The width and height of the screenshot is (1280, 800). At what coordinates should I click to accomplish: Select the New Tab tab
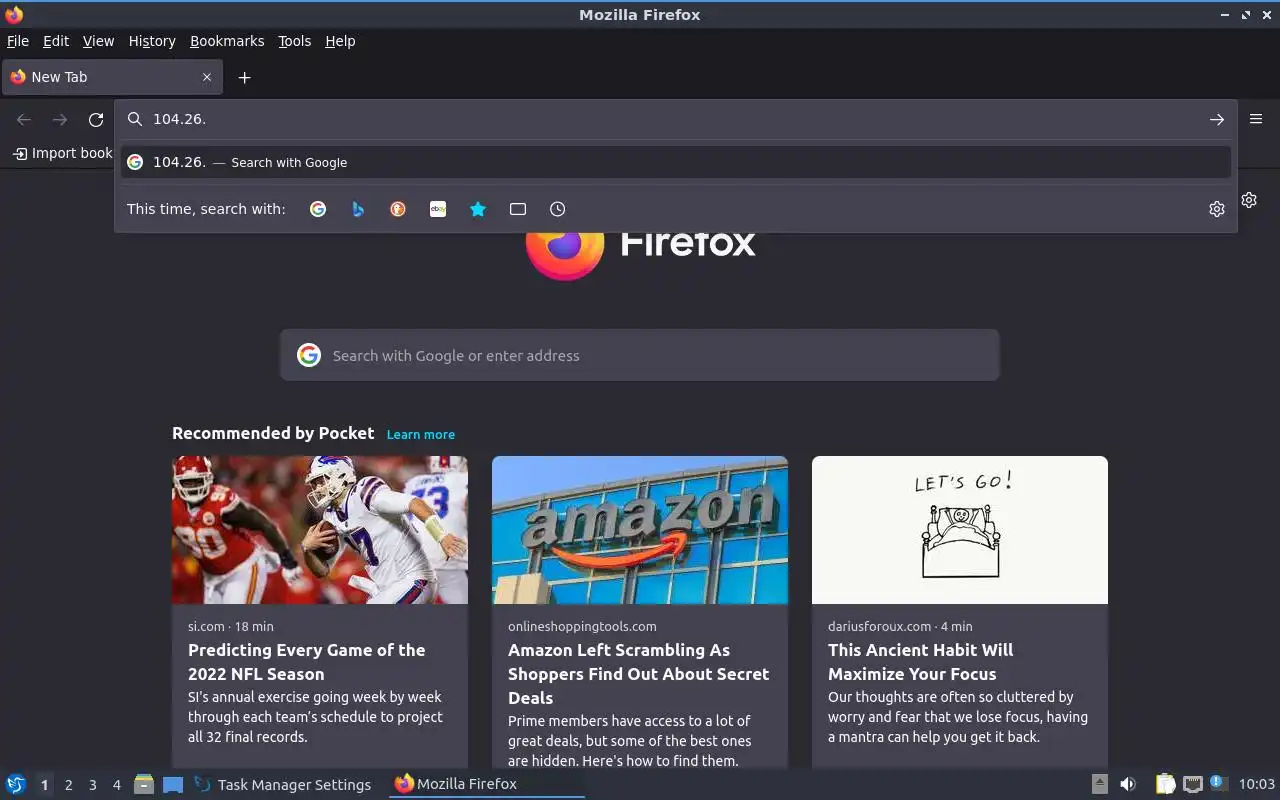[110, 77]
